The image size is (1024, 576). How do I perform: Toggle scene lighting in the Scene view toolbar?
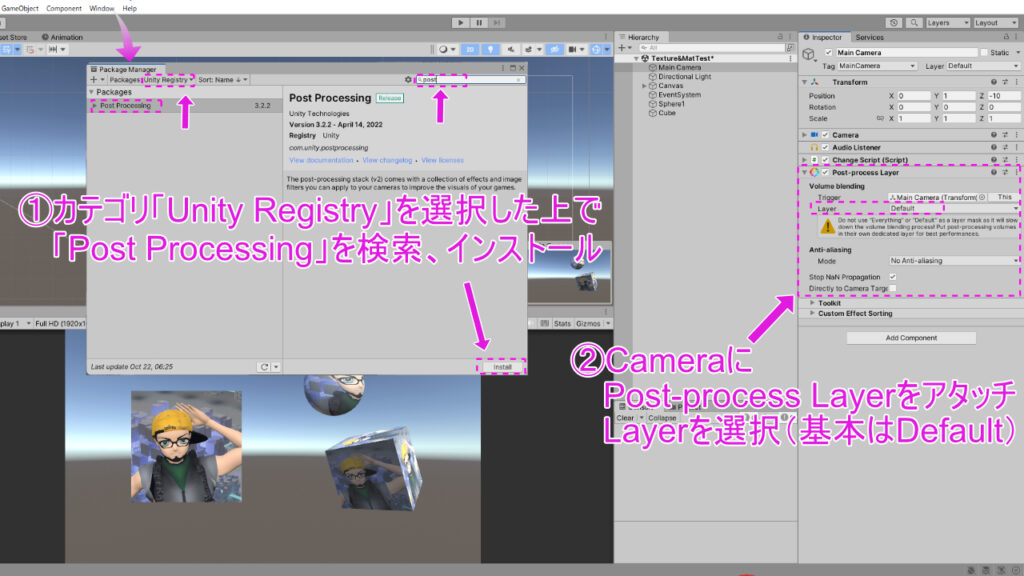pyautogui.click(x=490, y=49)
